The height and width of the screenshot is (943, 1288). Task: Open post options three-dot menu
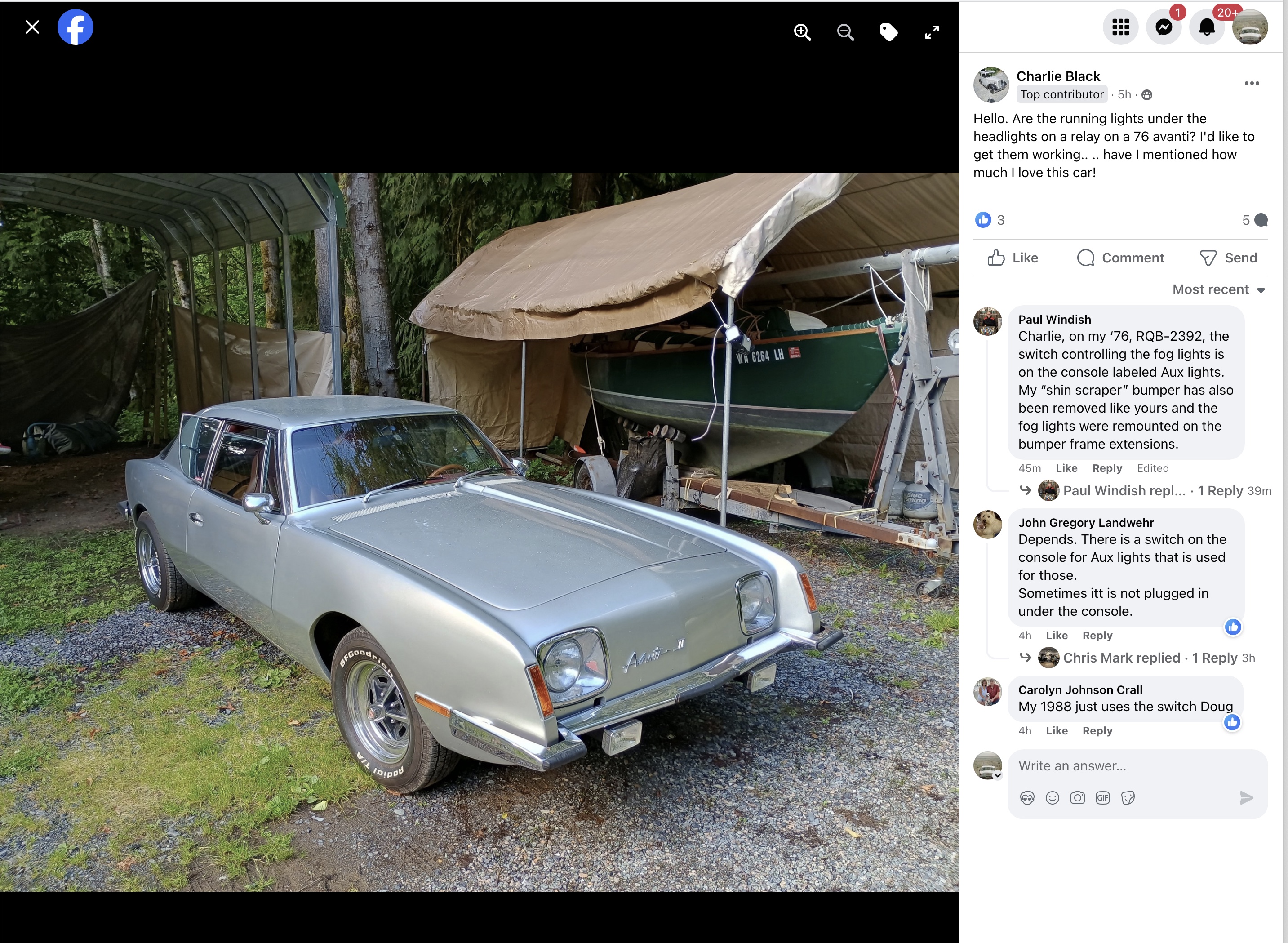1252,83
